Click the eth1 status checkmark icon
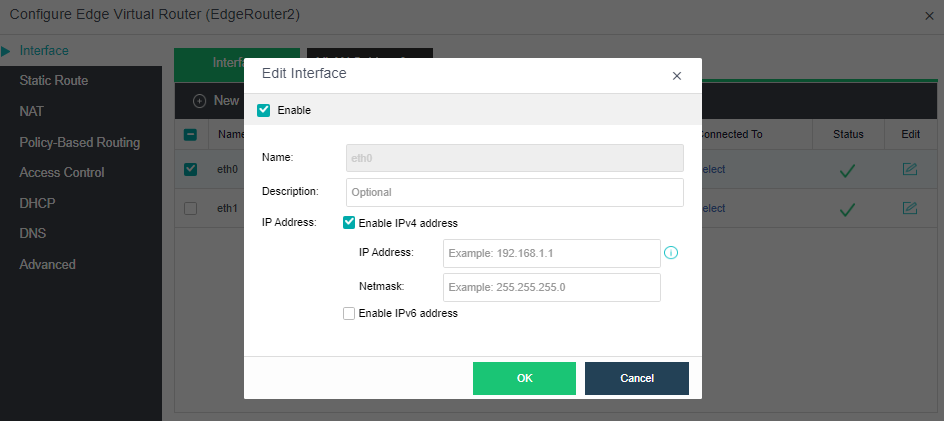 click(x=847, y=209)
